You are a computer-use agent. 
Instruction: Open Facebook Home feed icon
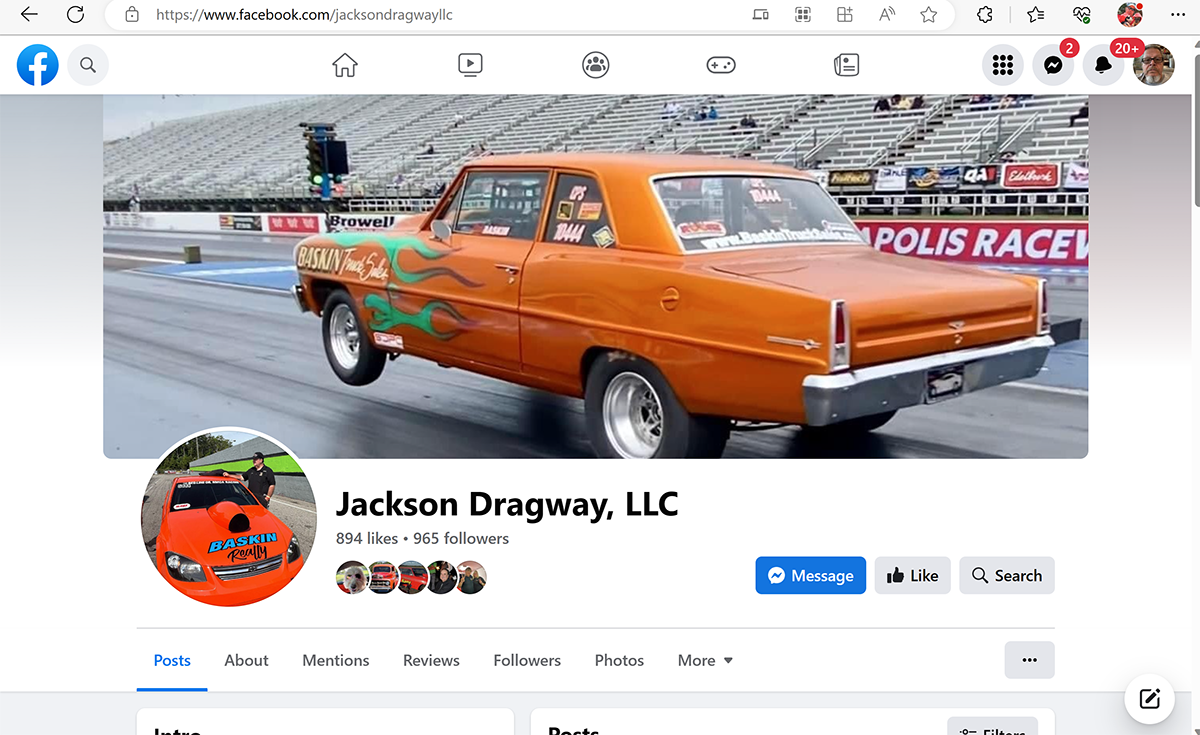tap(345, 65)
